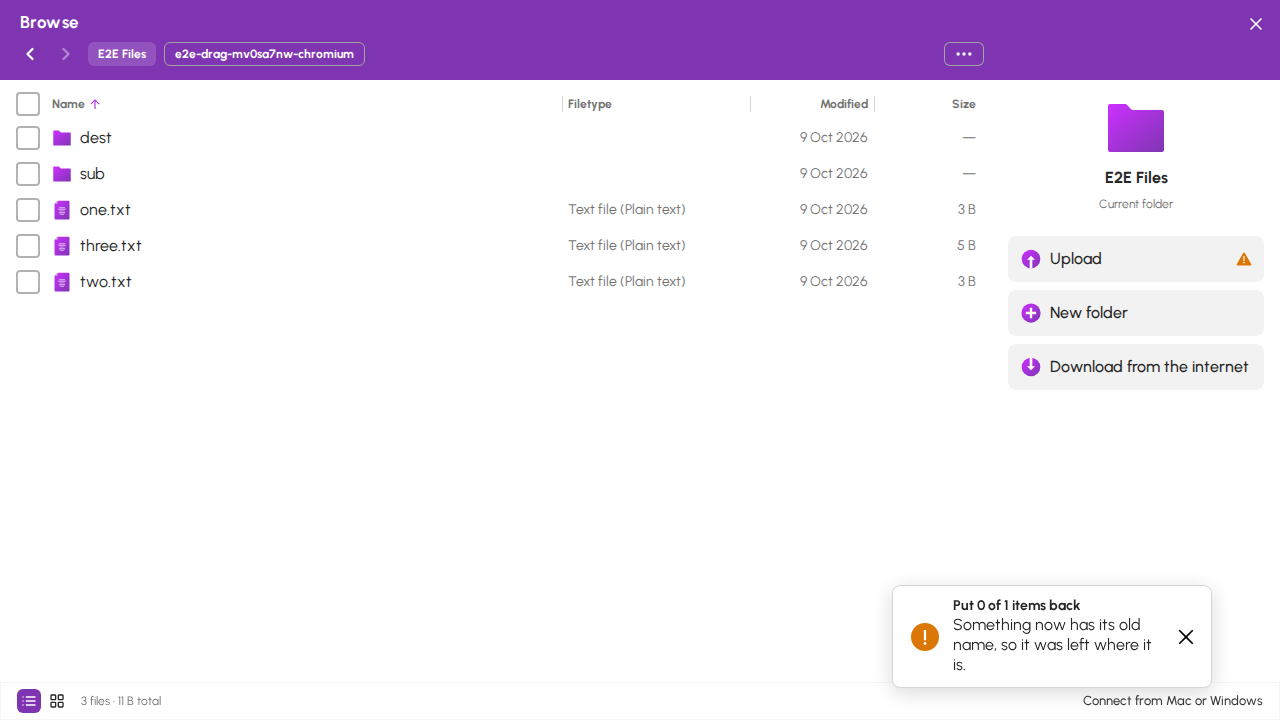Click the one.txt file icon

62,210
